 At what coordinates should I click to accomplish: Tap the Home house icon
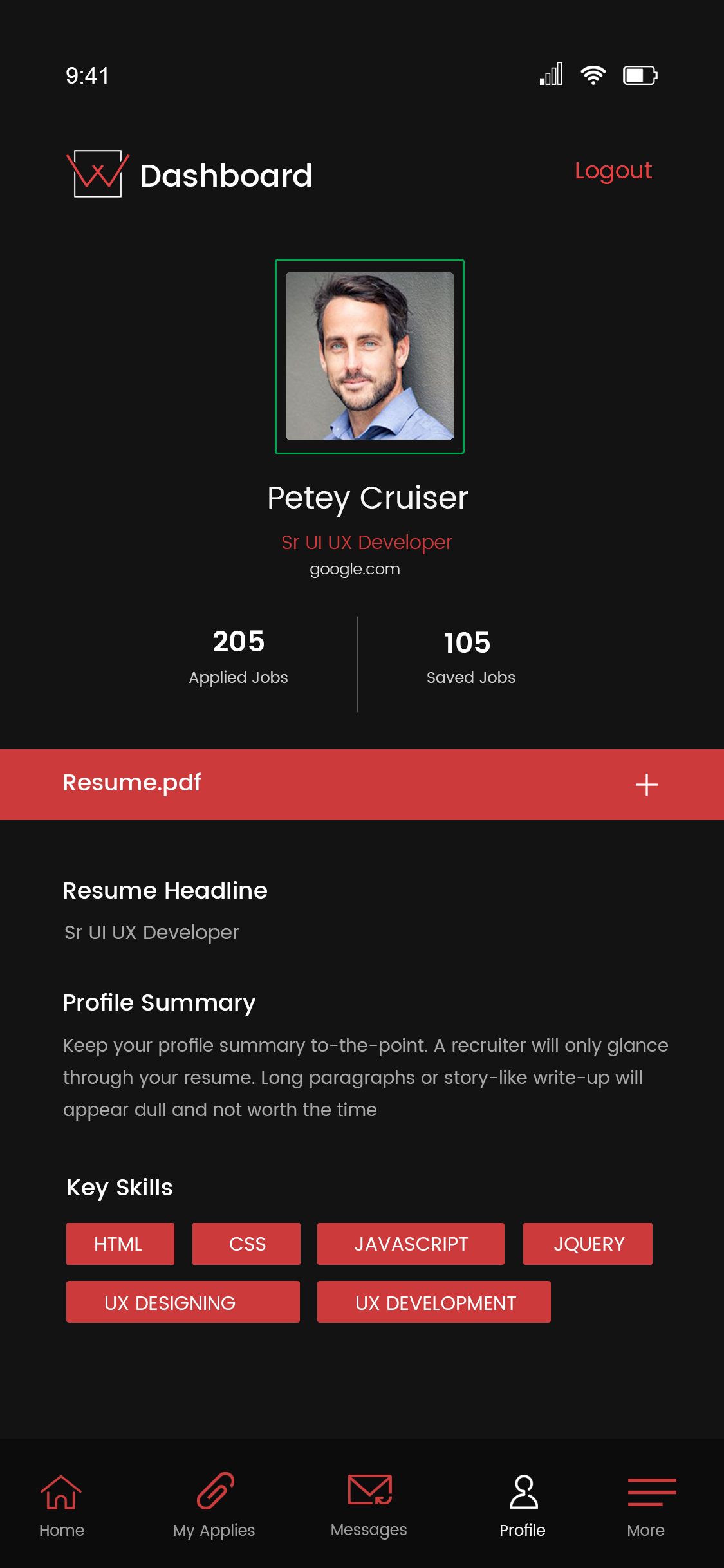point(61,1492)
